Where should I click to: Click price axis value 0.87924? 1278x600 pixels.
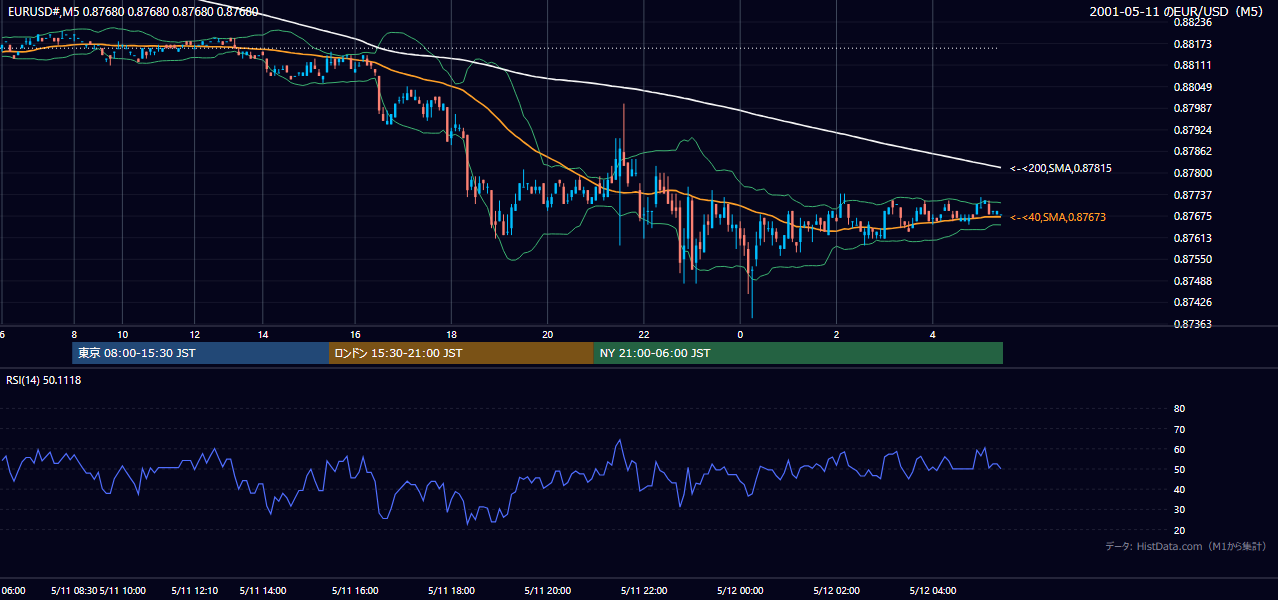(1191, 130)
